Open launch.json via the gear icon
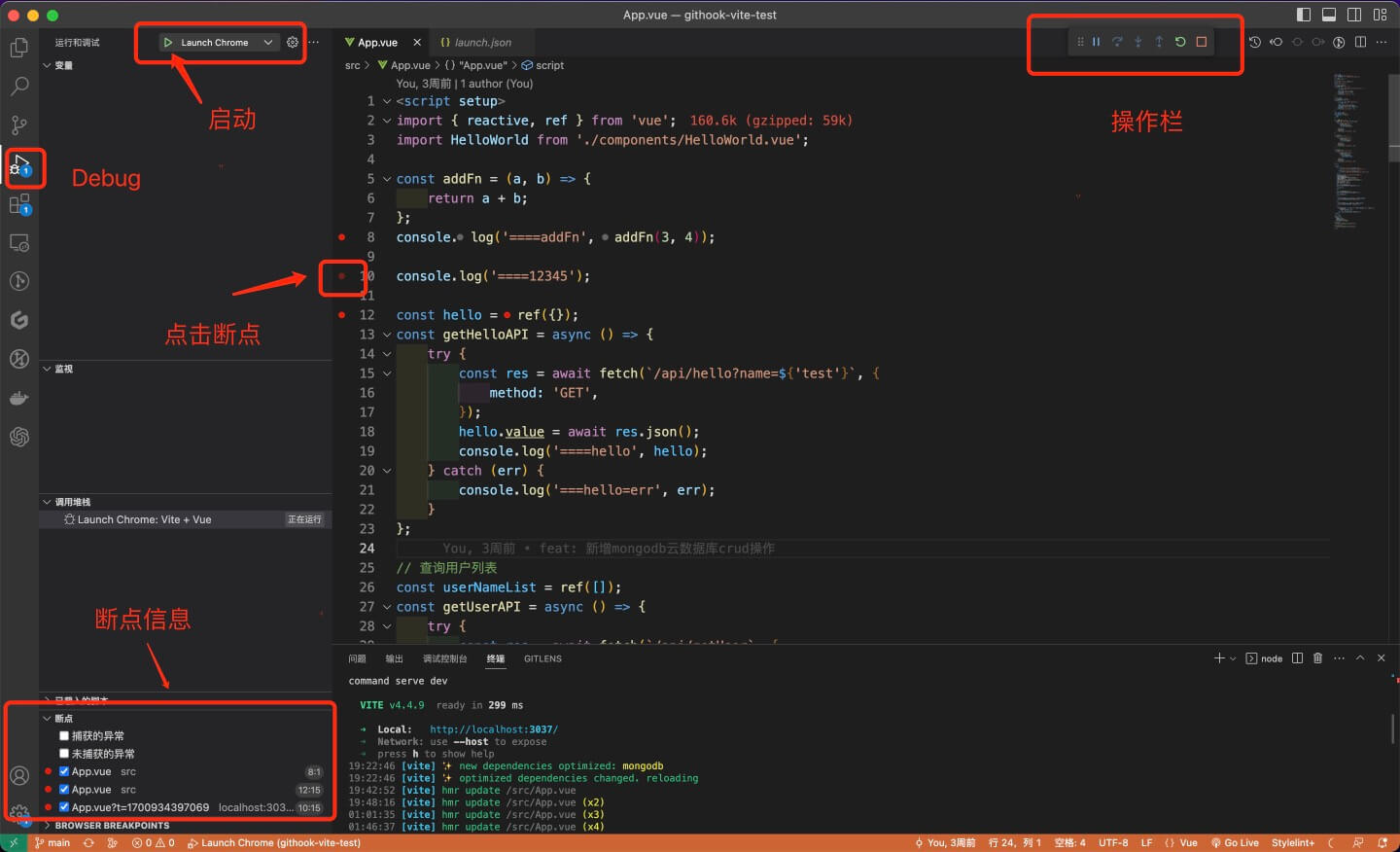Image resolution: width=1400 pixels, height=852 pixels. [292, 42]
